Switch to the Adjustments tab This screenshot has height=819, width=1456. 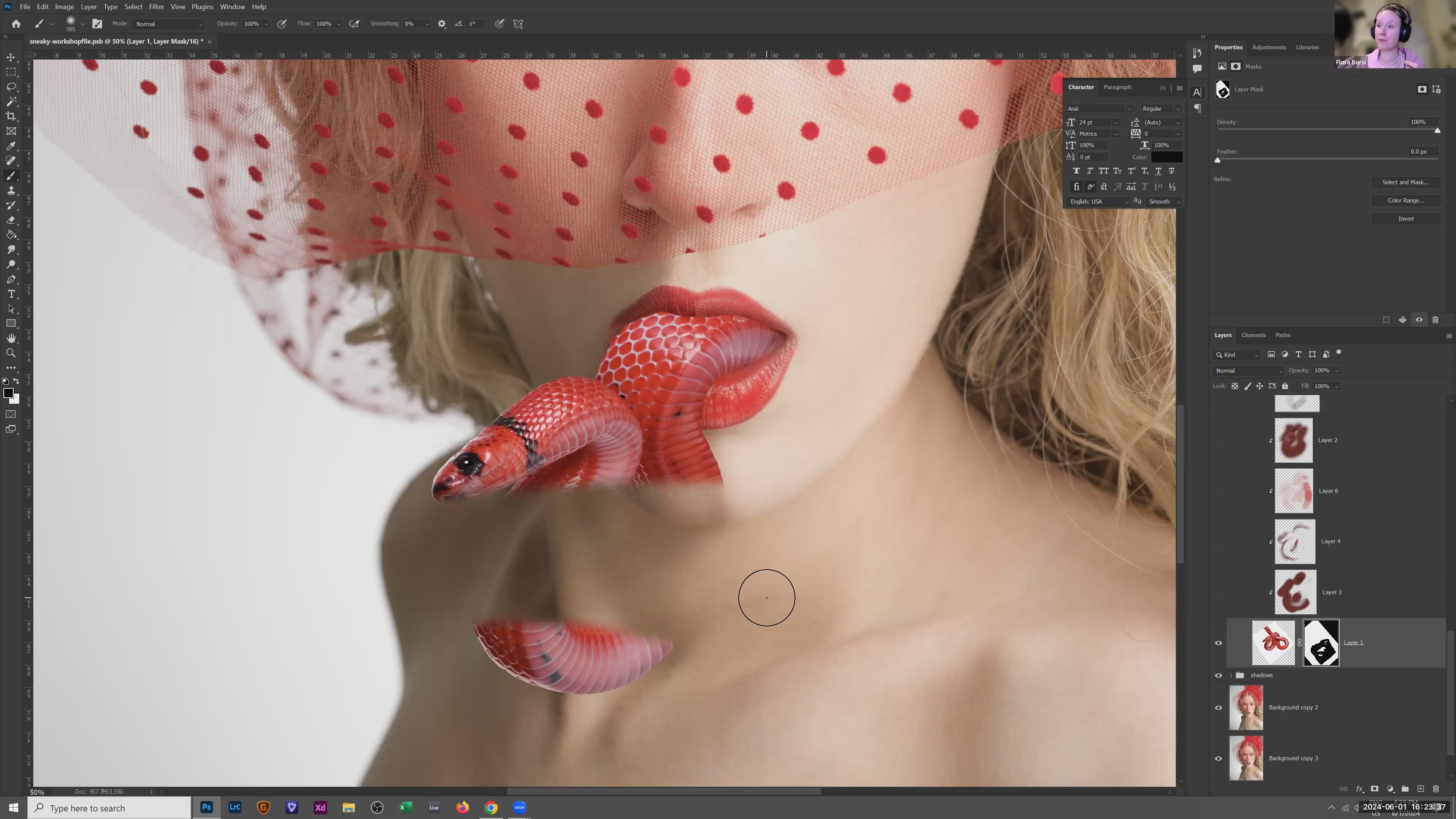point(1269,47)
